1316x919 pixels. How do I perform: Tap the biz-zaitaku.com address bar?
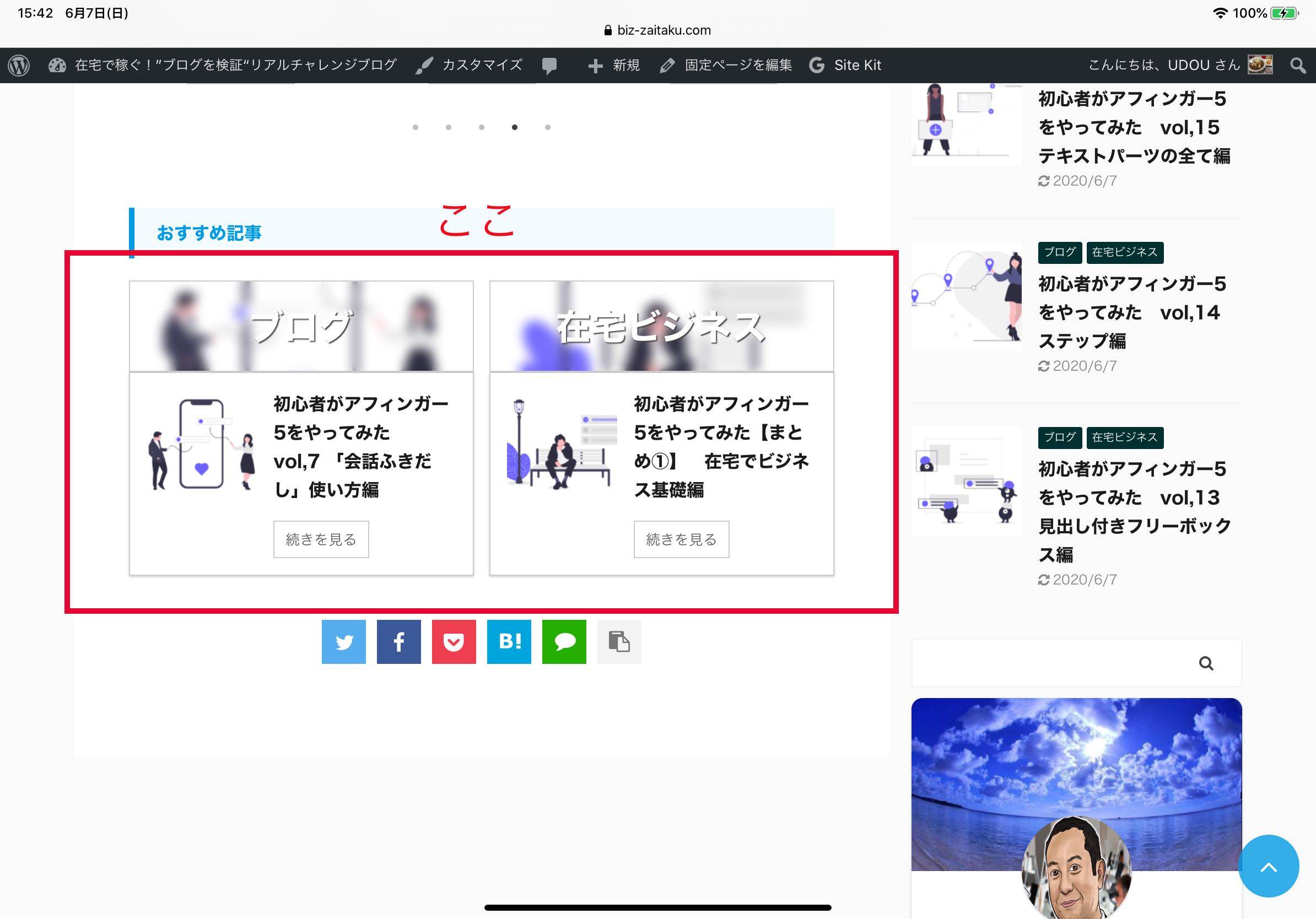(658, 30)
